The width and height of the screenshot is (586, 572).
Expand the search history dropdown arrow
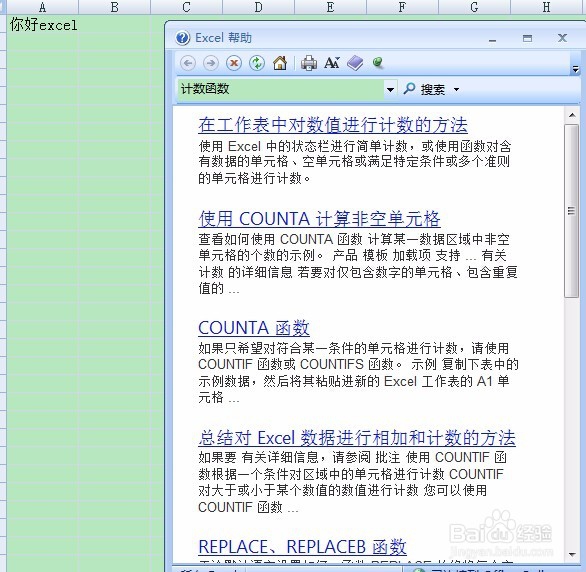(x=390, y=90)
